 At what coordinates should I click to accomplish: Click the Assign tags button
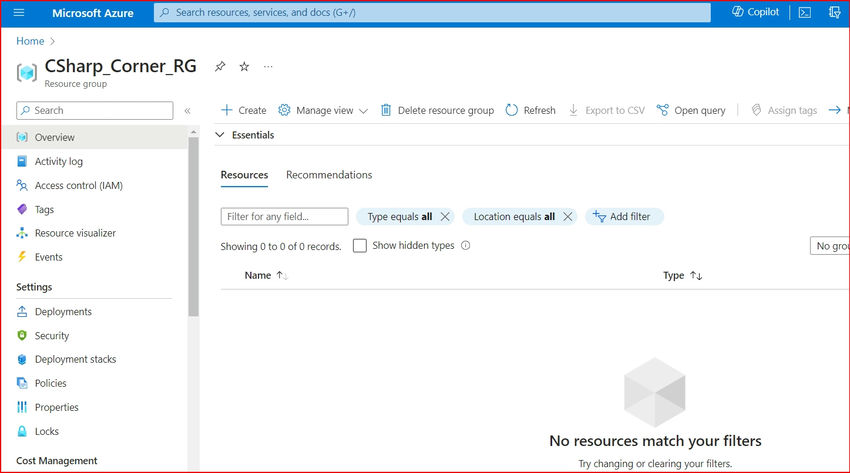[784, 111]
